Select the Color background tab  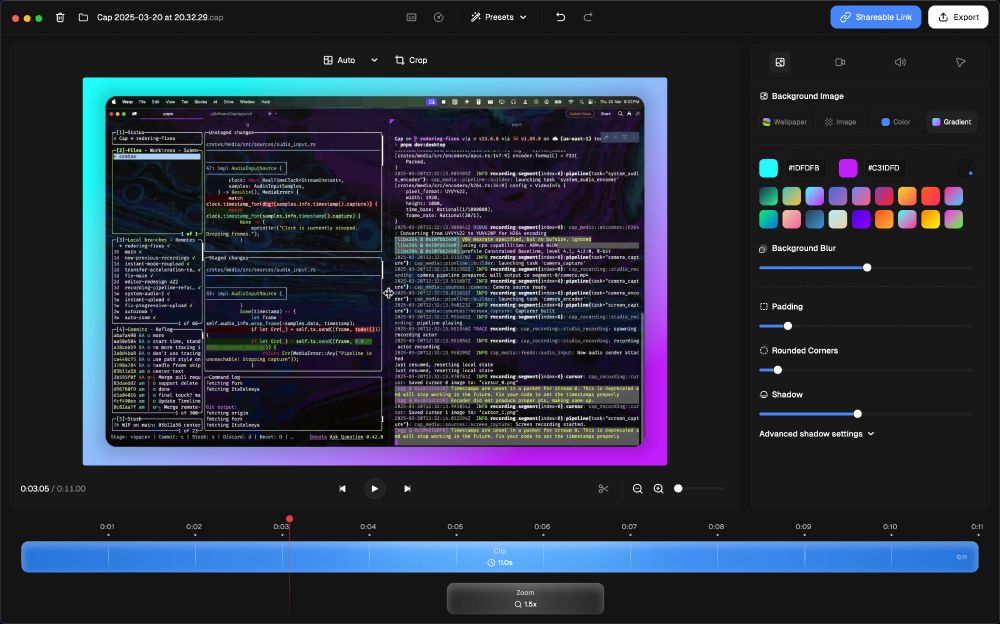pos(895,122)
